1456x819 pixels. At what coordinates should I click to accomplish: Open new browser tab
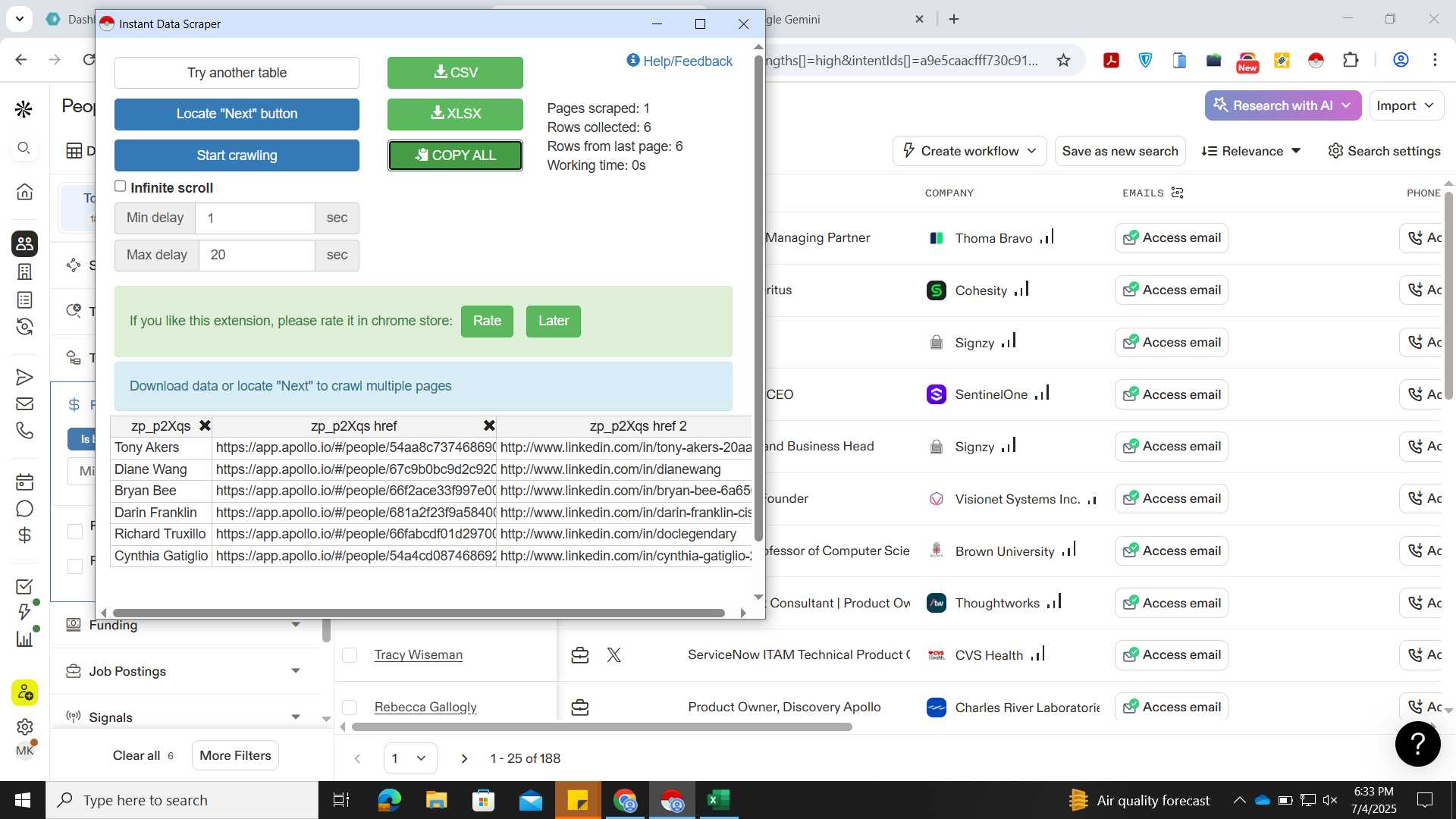click(954, 19)
